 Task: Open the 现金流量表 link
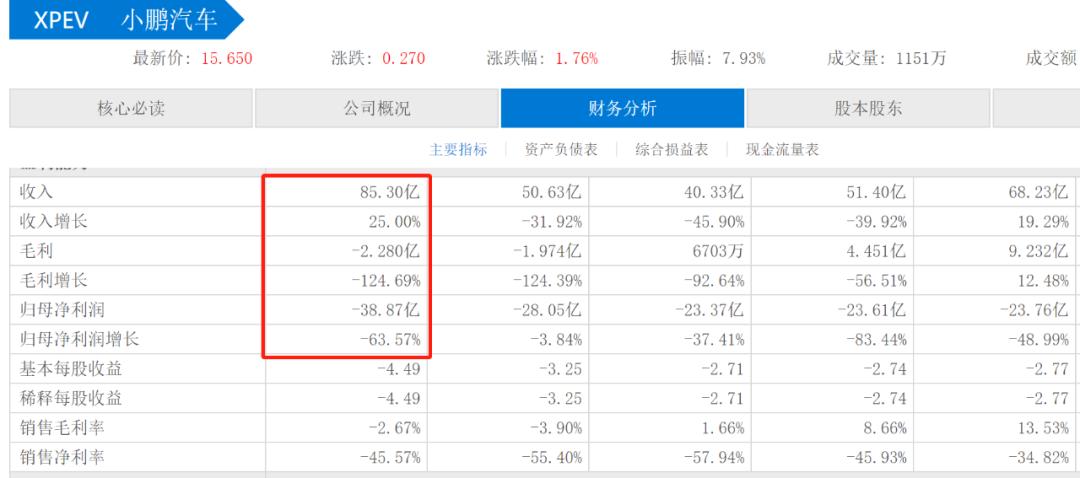[x=783, y=150]
